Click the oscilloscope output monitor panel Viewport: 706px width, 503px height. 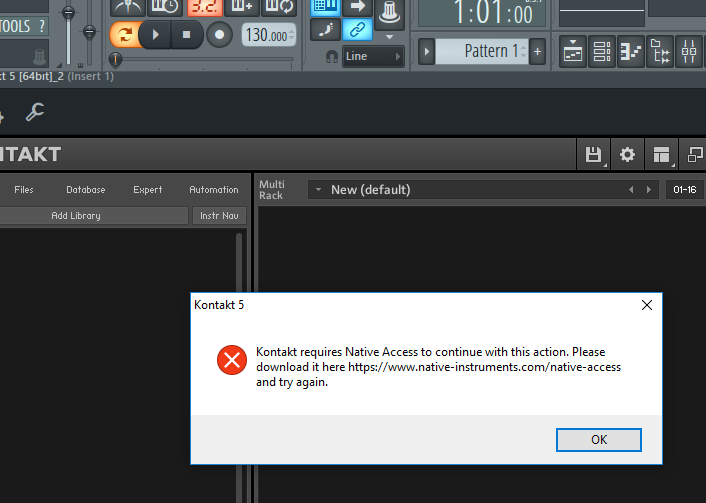[602, 13]
